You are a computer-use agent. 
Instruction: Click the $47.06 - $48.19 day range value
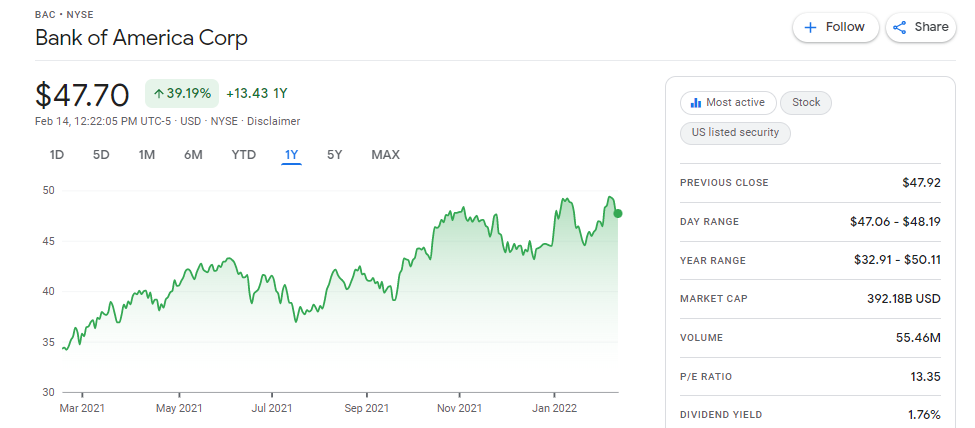pos(895,221)
